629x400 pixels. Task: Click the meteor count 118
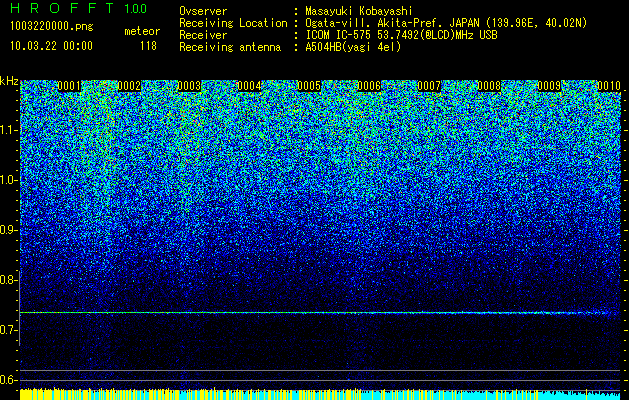148,46
